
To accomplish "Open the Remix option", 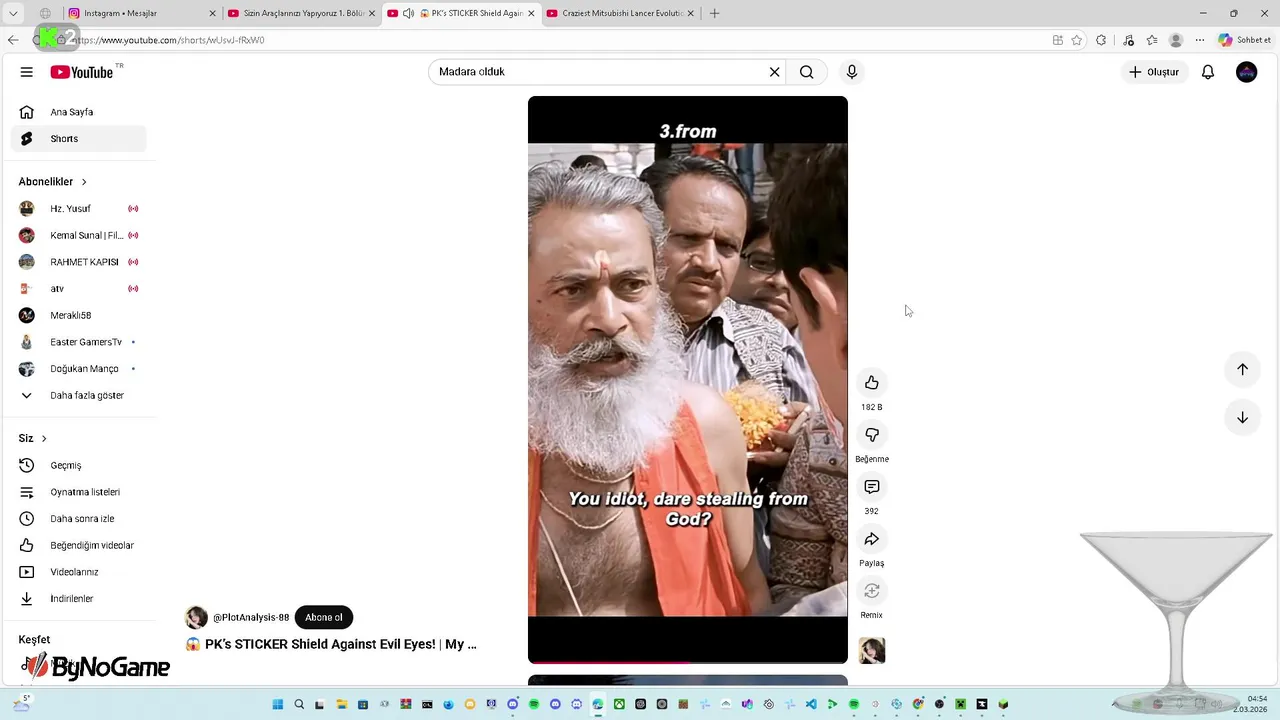I will click(872, 591).
